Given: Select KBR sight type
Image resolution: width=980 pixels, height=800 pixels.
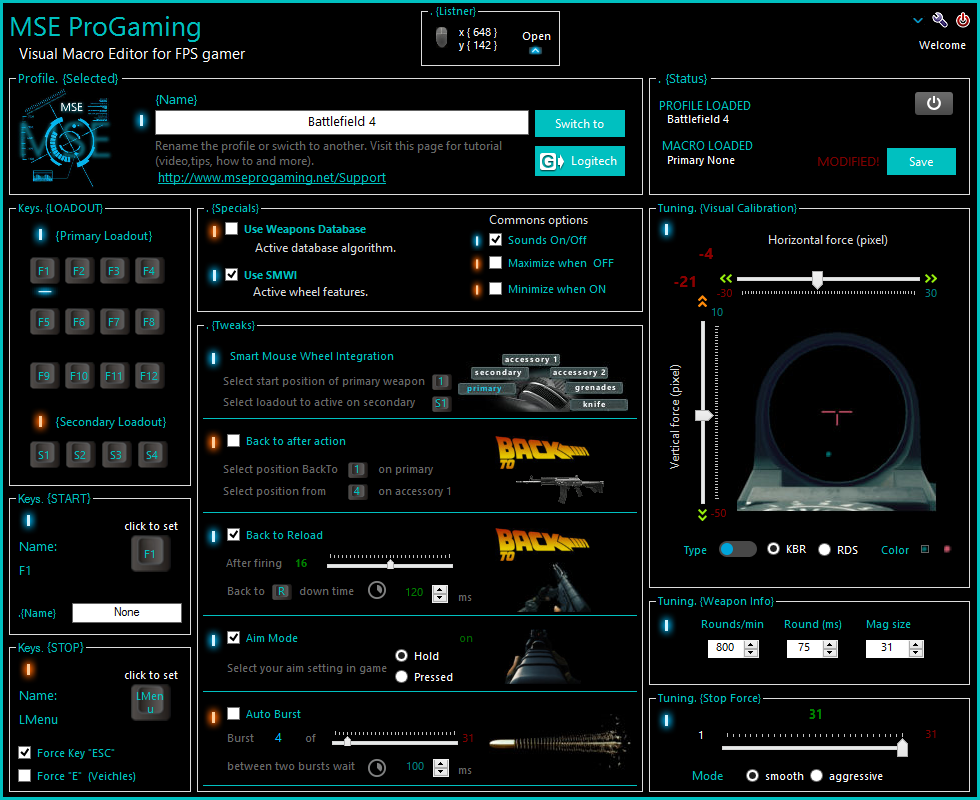Looking at the screenshot, I should coord(774,549).
